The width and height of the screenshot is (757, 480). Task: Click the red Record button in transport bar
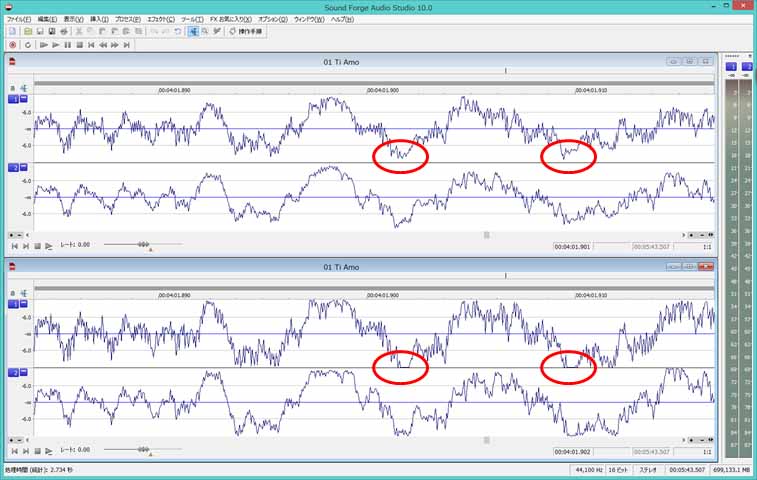13,45
